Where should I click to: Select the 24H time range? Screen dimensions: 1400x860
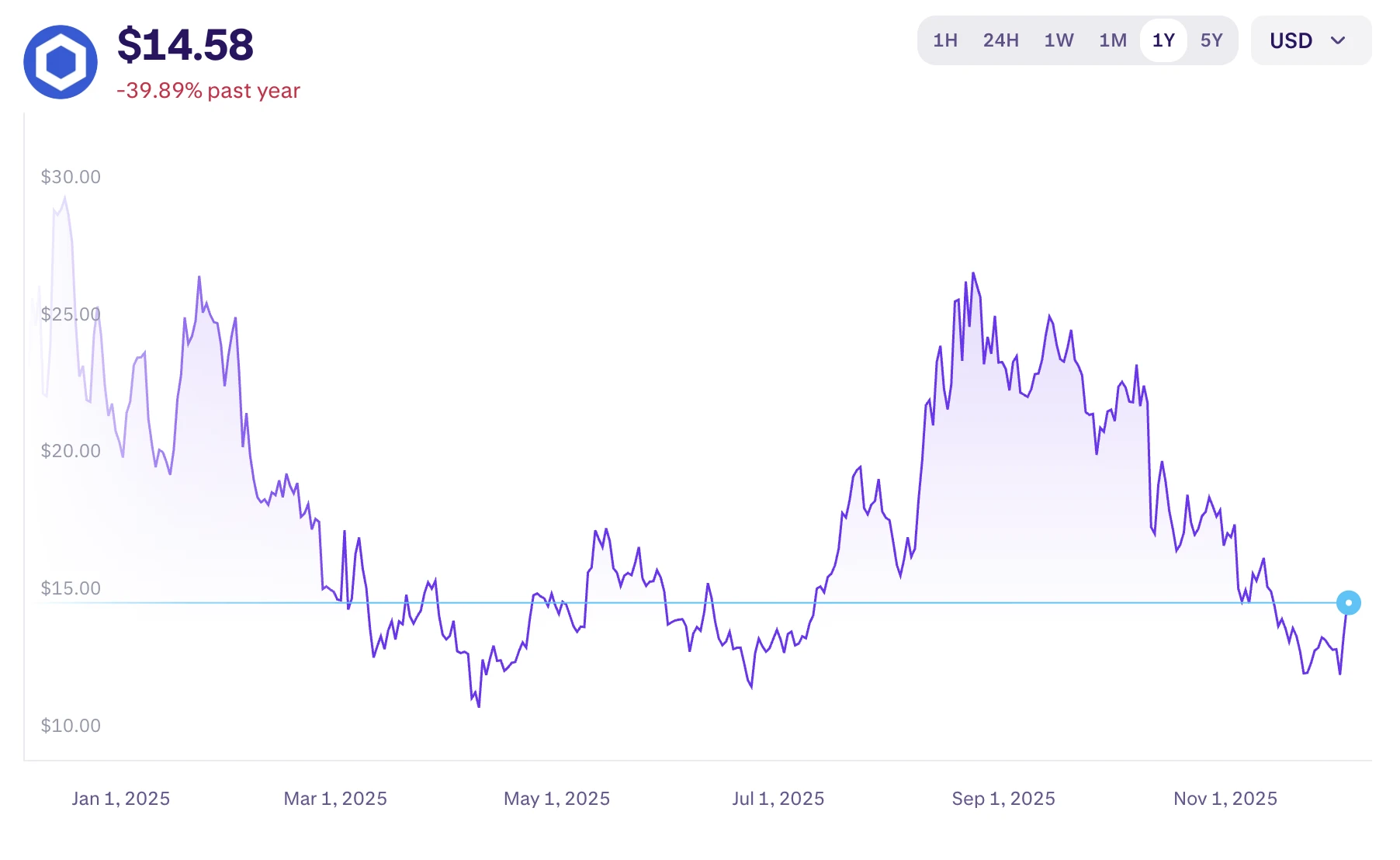1000,40
